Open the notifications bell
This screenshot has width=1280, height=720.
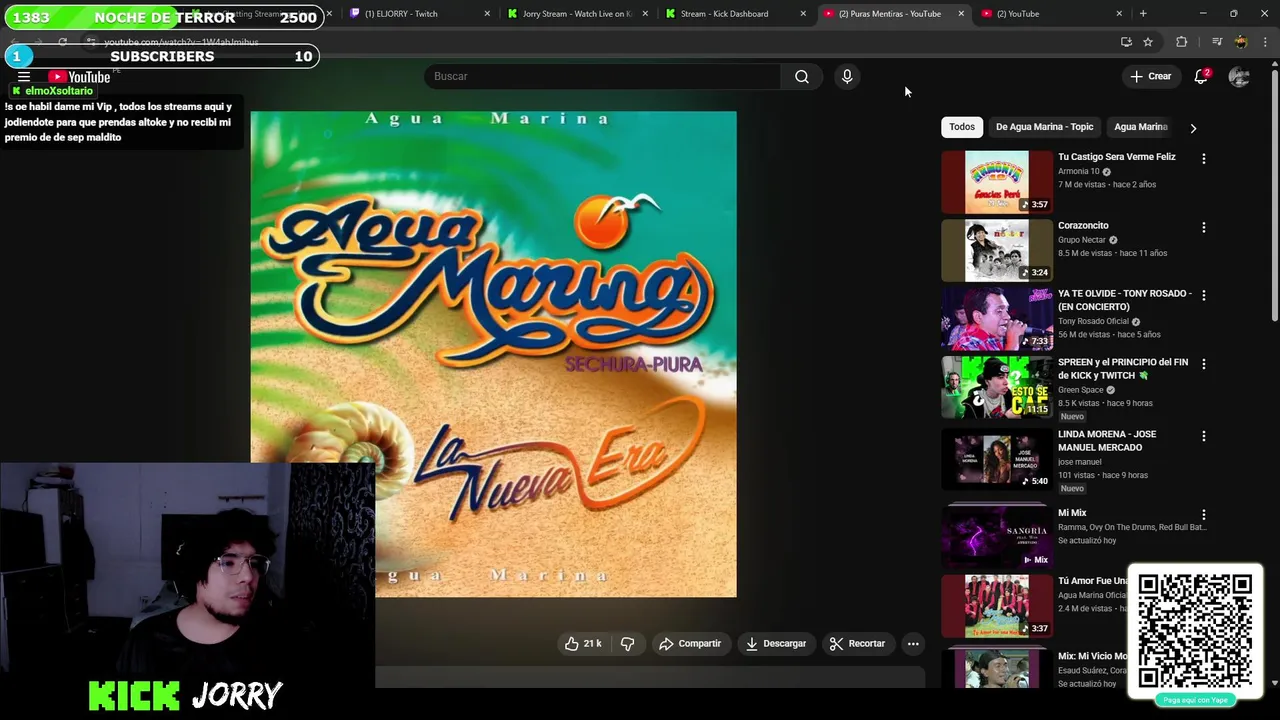1201,76
